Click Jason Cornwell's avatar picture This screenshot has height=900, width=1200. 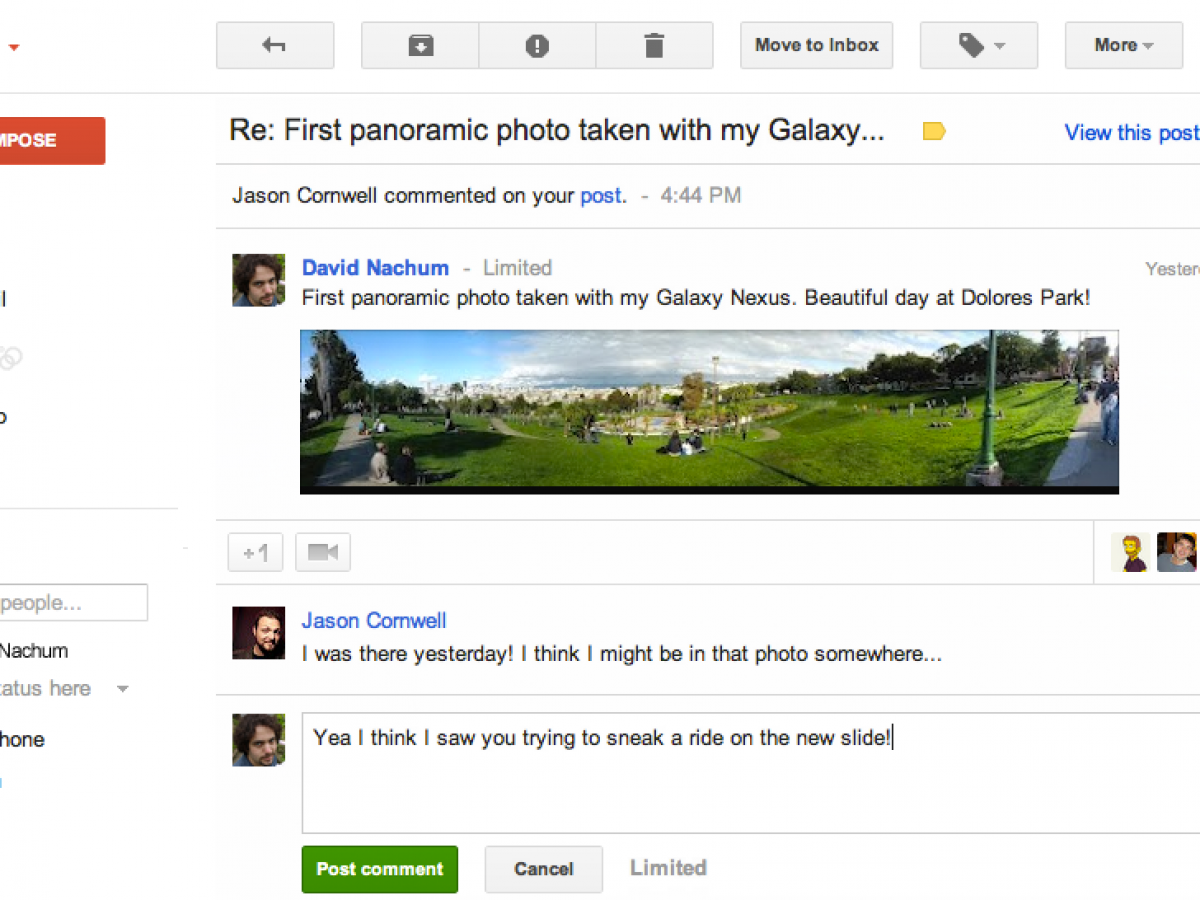258,633
